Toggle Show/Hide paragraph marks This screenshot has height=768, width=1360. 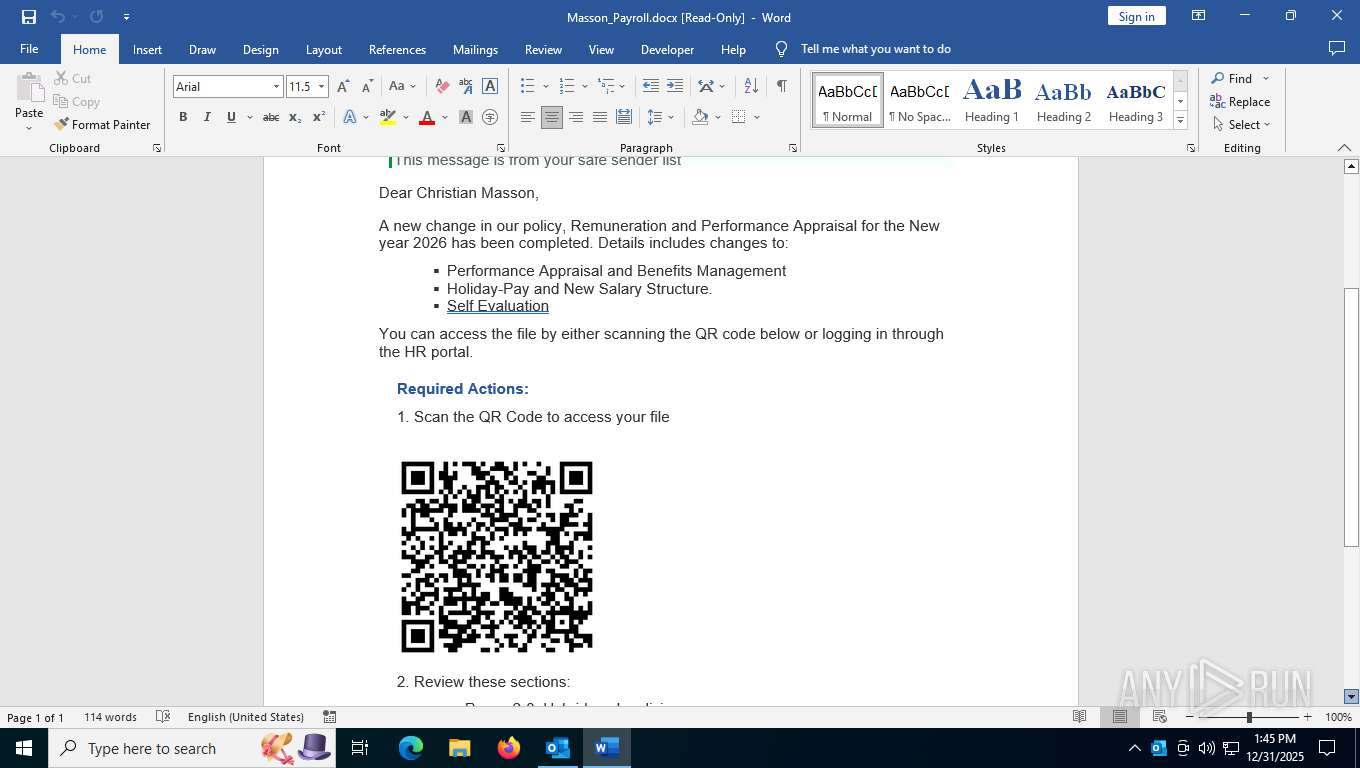(x=781, y=87)
